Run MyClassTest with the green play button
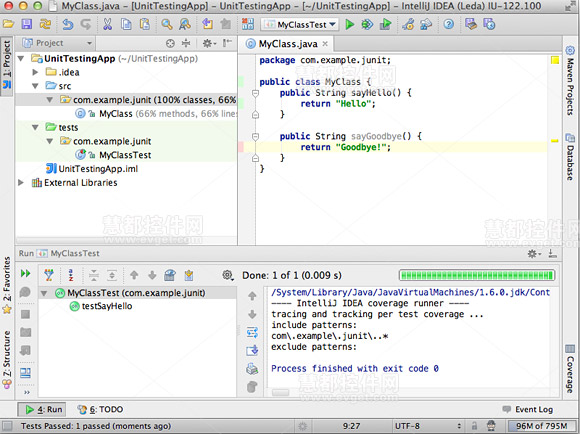This screenshot has width=580, height=434. pos(350,24)
